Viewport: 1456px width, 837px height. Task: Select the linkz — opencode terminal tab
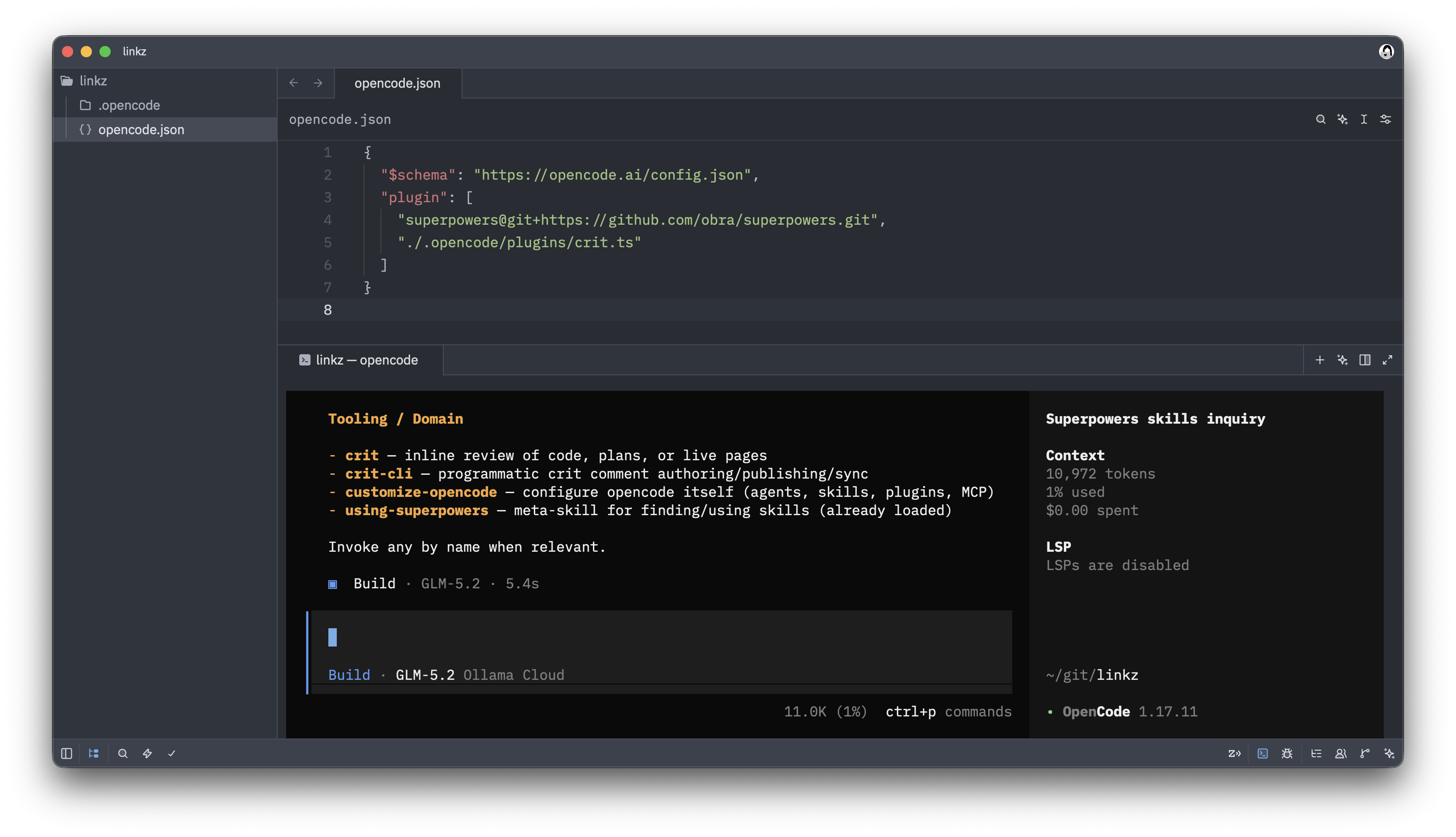tap(360, 360)
